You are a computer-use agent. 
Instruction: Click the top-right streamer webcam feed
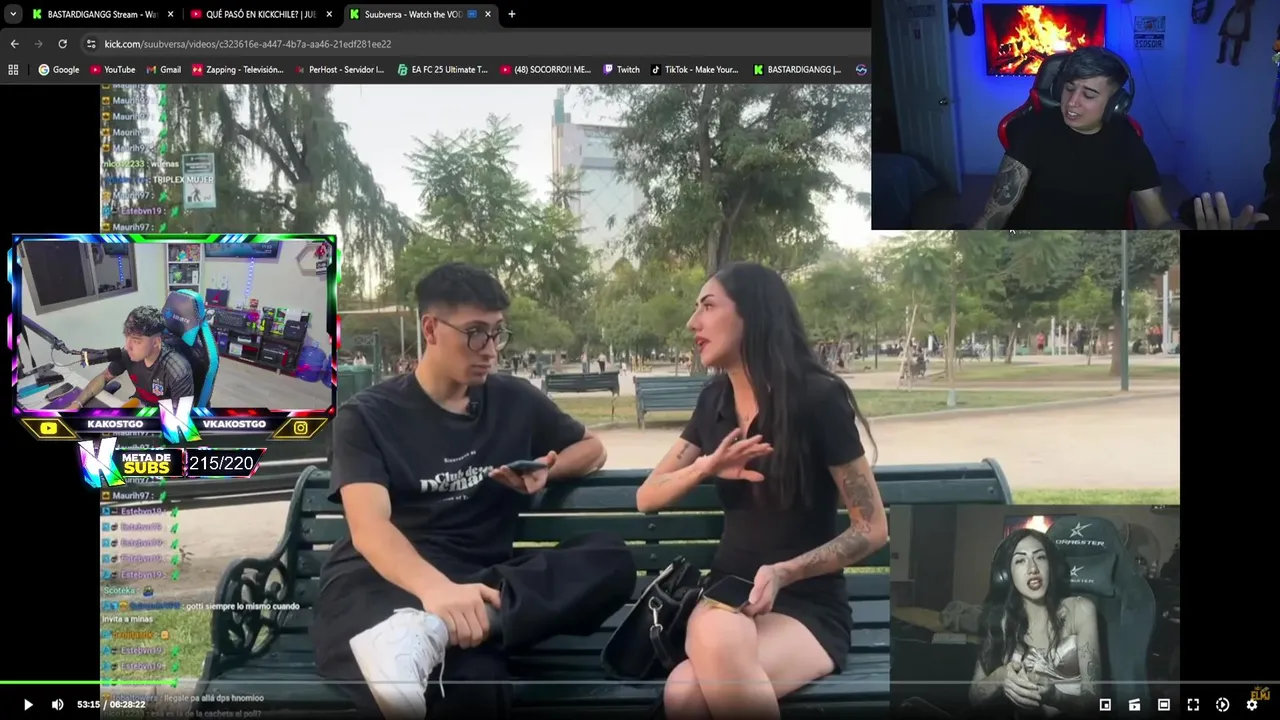(x=1075, y=115)
